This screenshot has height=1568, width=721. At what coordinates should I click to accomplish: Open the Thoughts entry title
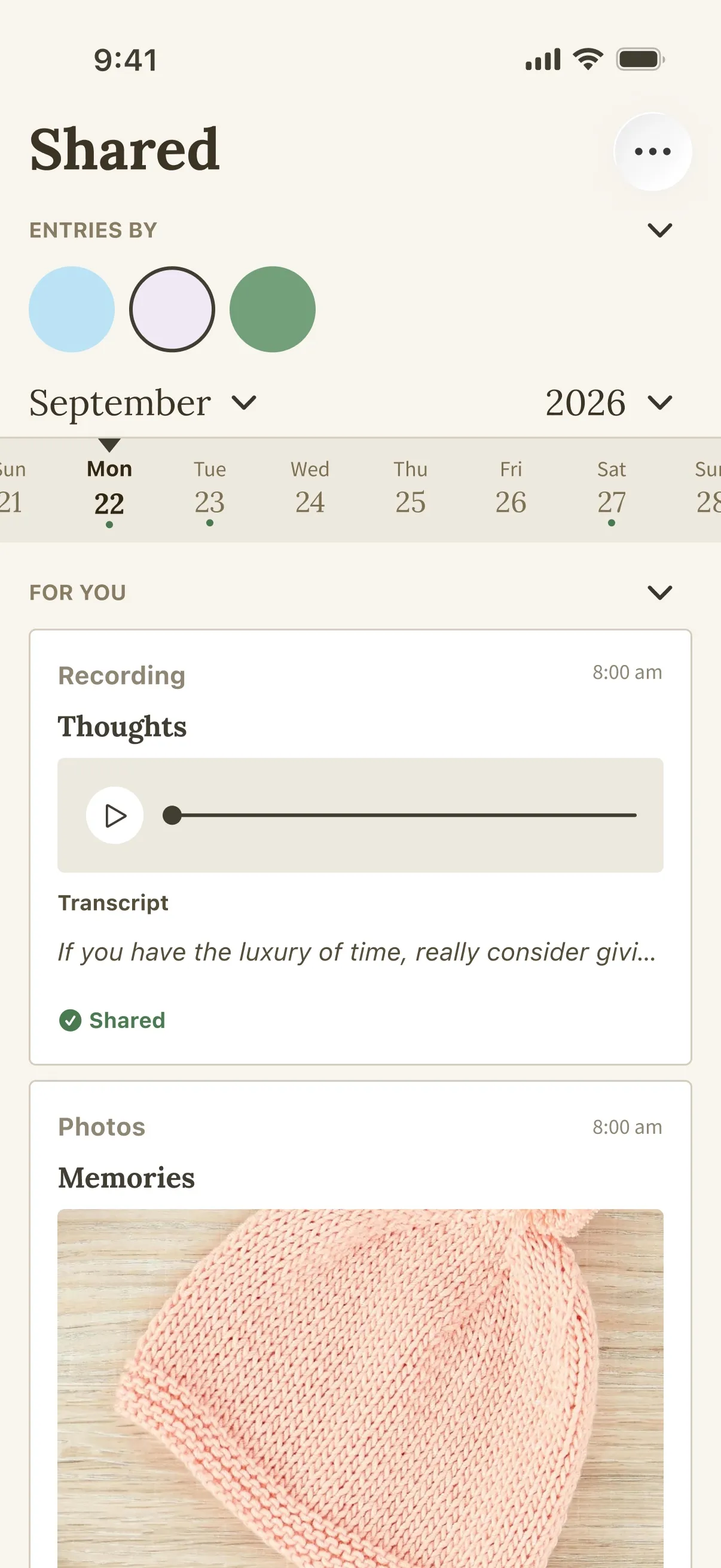[123, 727]
